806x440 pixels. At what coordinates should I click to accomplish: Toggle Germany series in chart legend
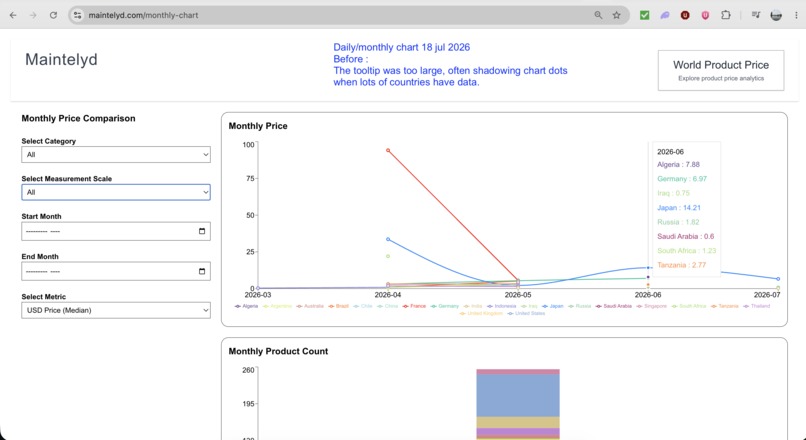(445, 306)
